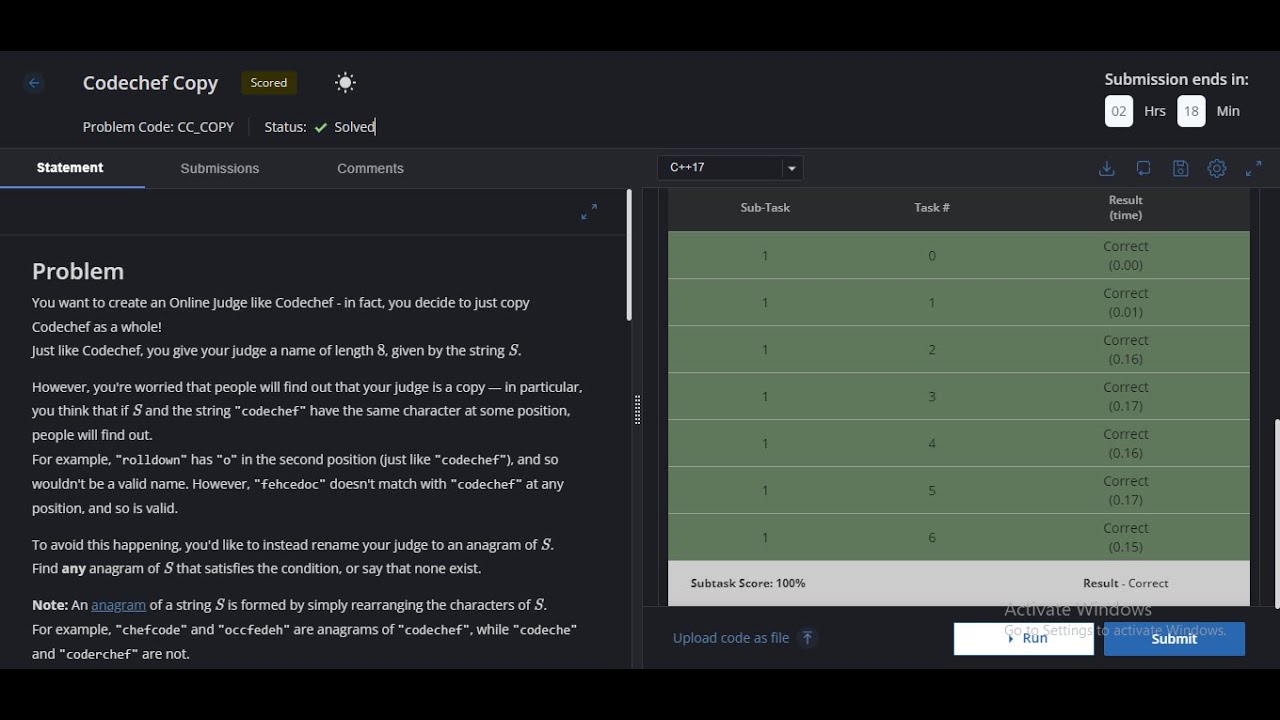Click the Task # column header
Viewport: 1280px width, 720px height.
coord(932,207)
